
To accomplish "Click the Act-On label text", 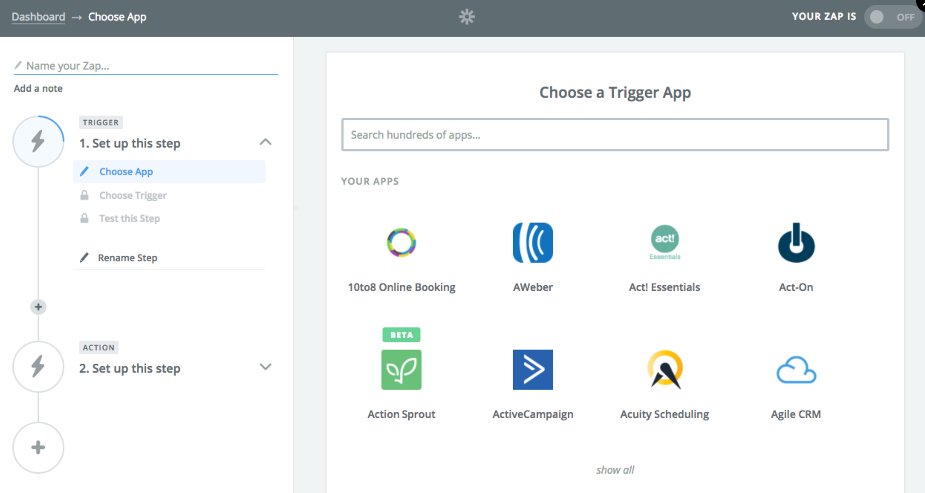I will (796, 287).
